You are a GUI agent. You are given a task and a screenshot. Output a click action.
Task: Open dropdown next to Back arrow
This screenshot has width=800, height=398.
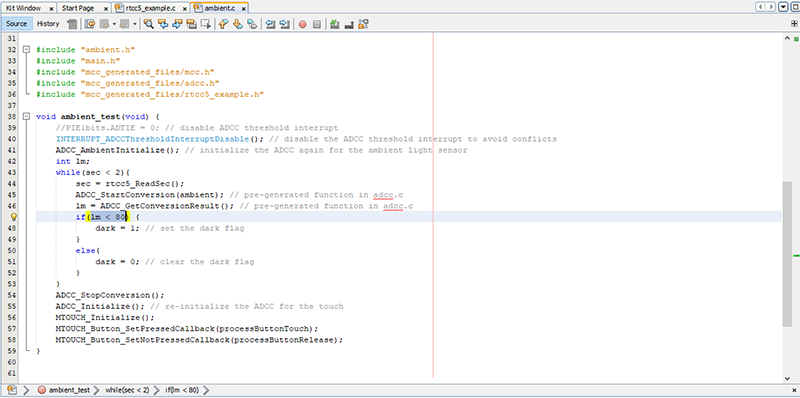pyautogui.click(x=114, y=24)
